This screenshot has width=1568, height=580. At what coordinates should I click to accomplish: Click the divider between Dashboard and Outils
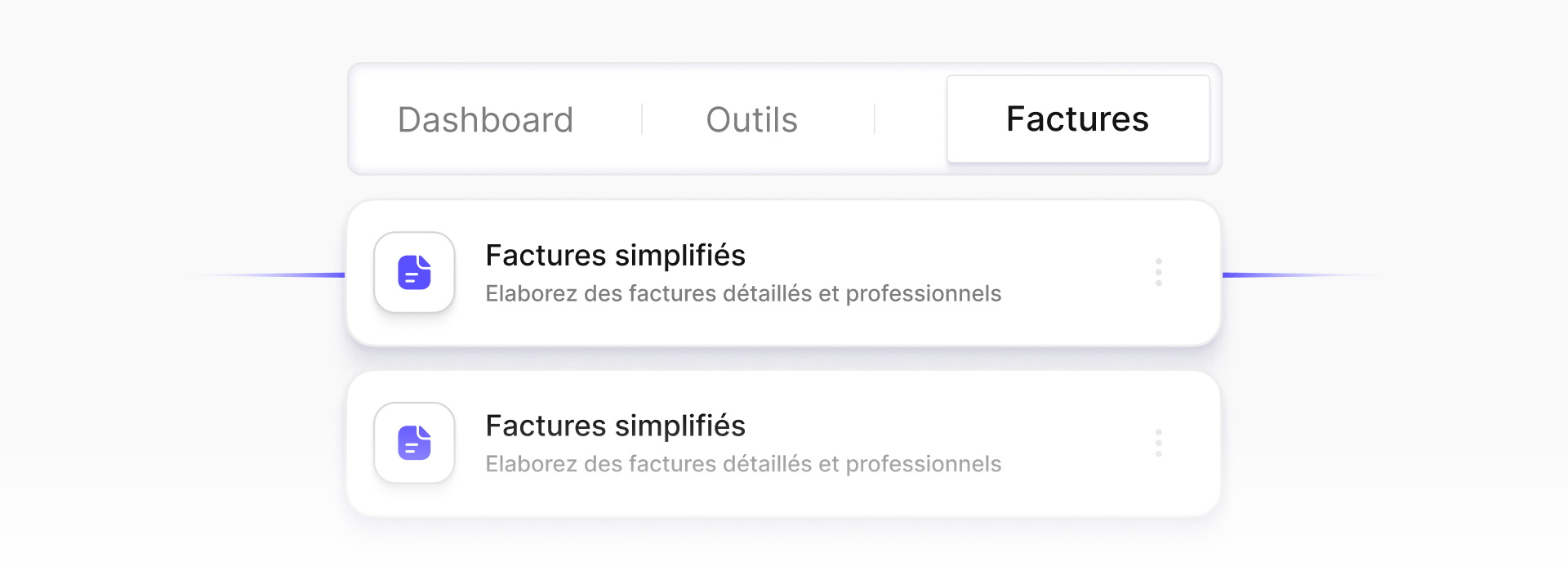coord(642,119)
